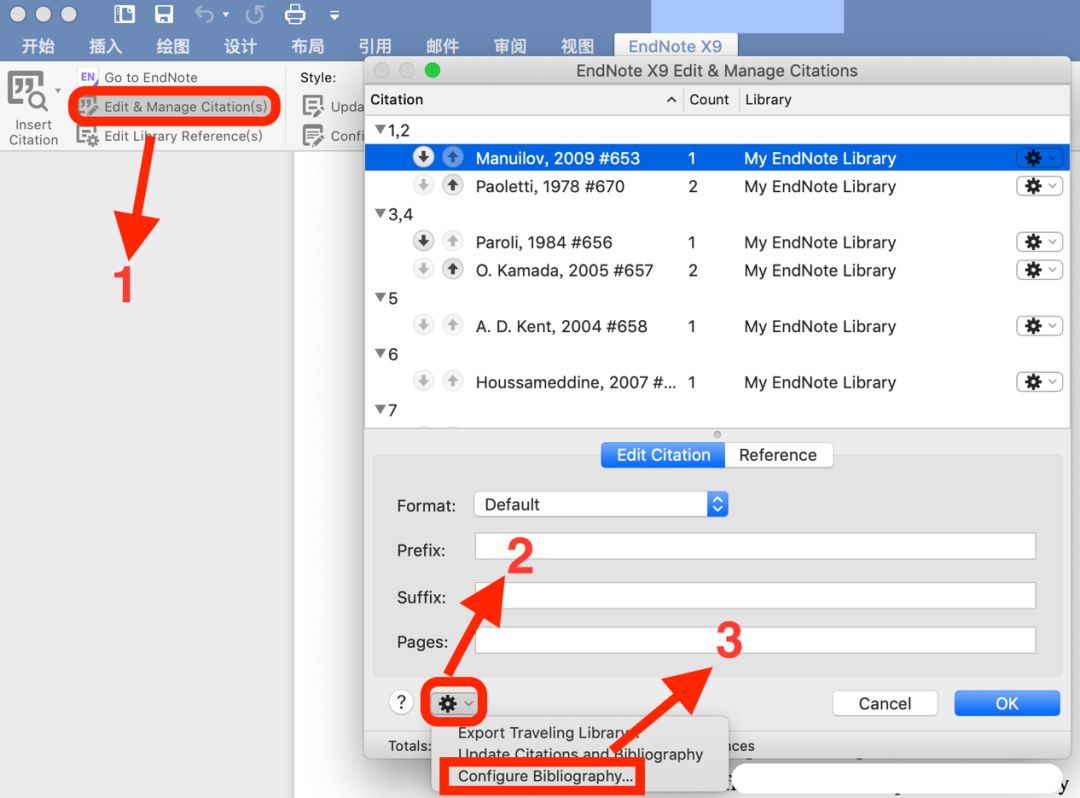The image size is (1080, 798).
Task: Open the Format dropdown set to Default
Action: pyautogui.click(x=601, y=505)
